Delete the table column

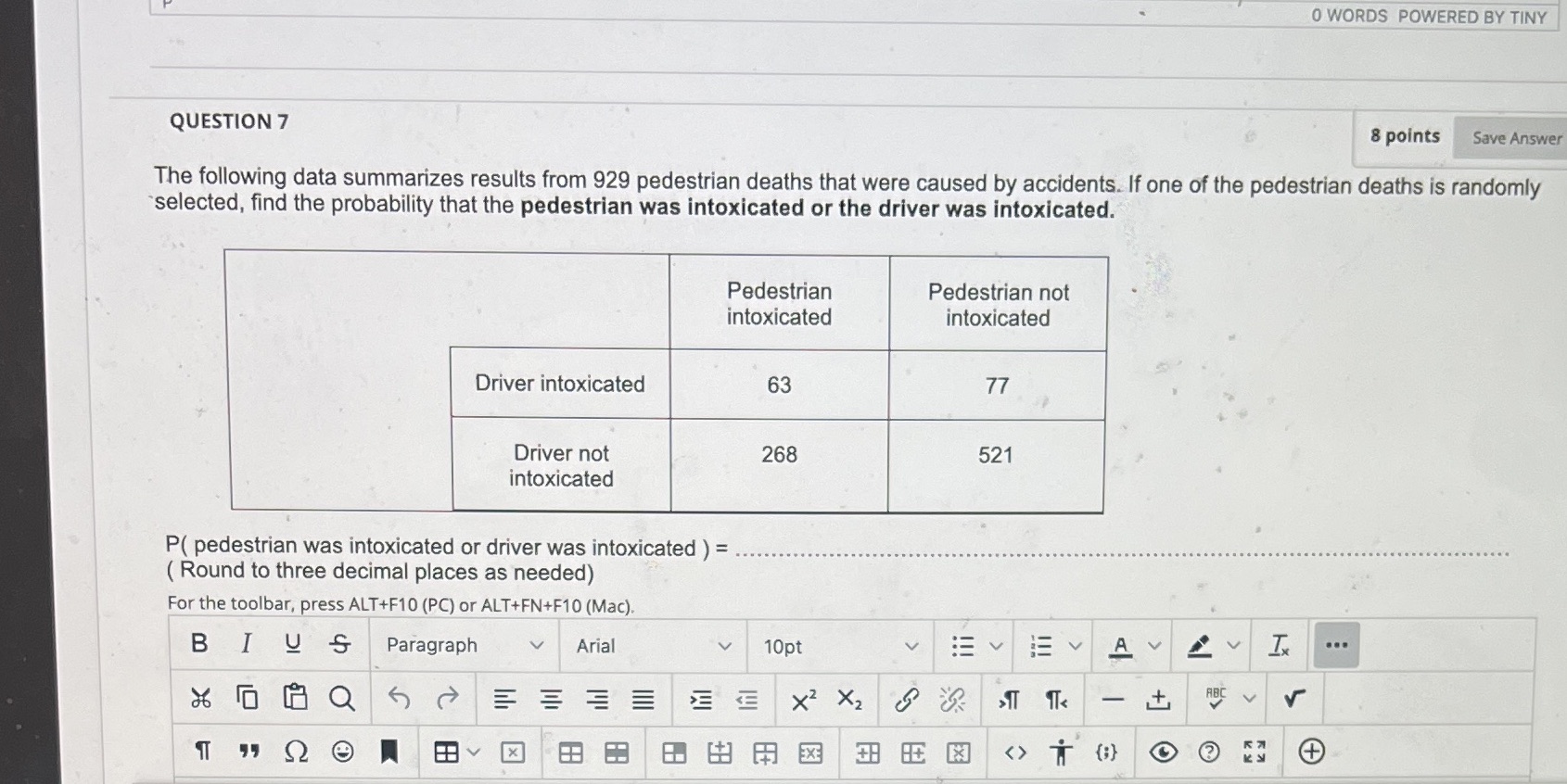click(958, 753)
